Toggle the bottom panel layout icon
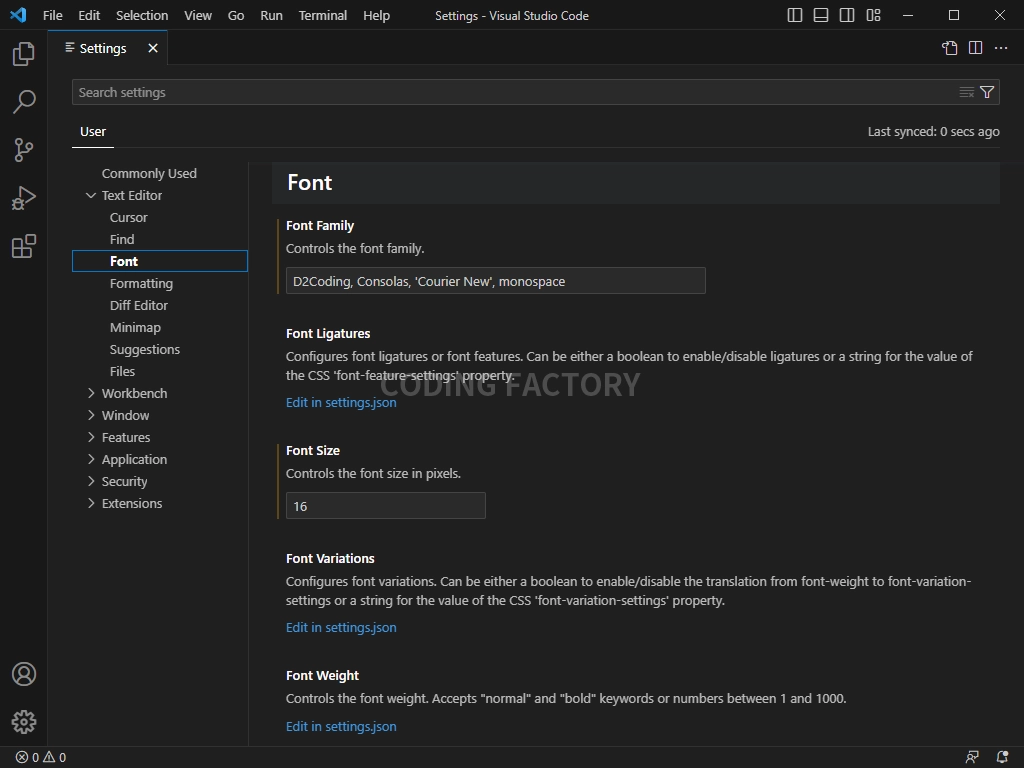 pos(821,15)
